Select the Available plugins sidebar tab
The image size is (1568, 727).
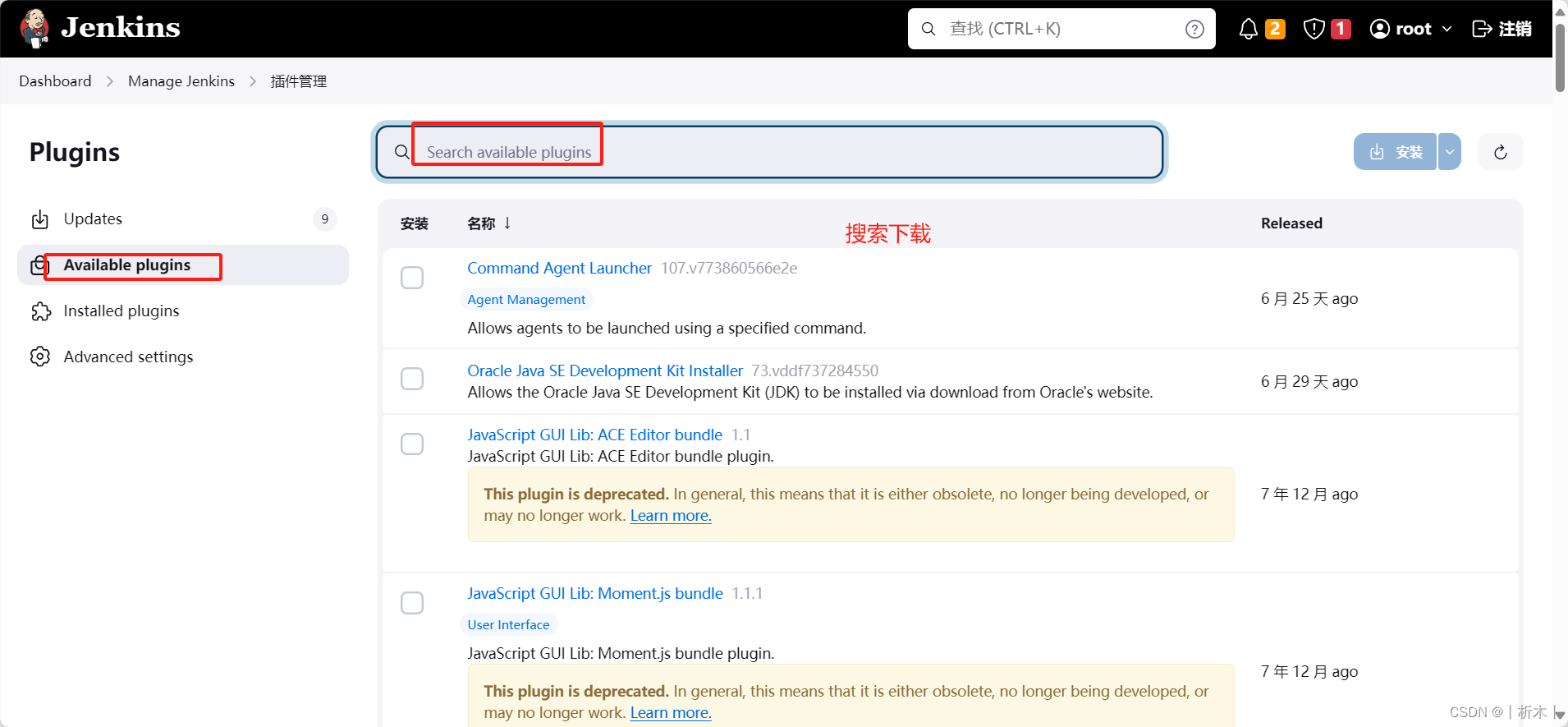pyautogui.click(x=183, y=265)
